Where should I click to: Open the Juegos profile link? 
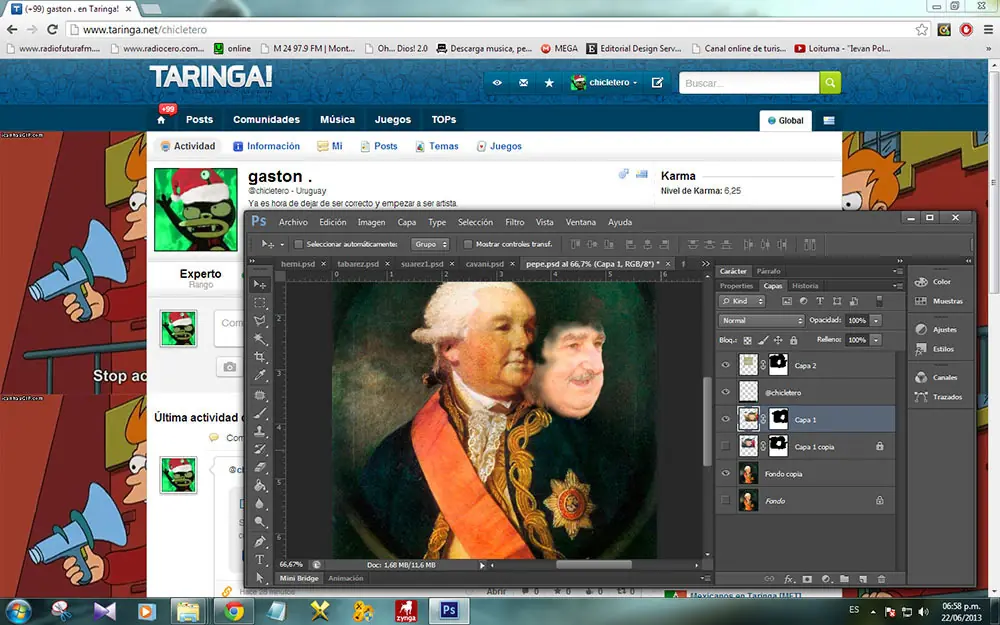coord(499,146)
